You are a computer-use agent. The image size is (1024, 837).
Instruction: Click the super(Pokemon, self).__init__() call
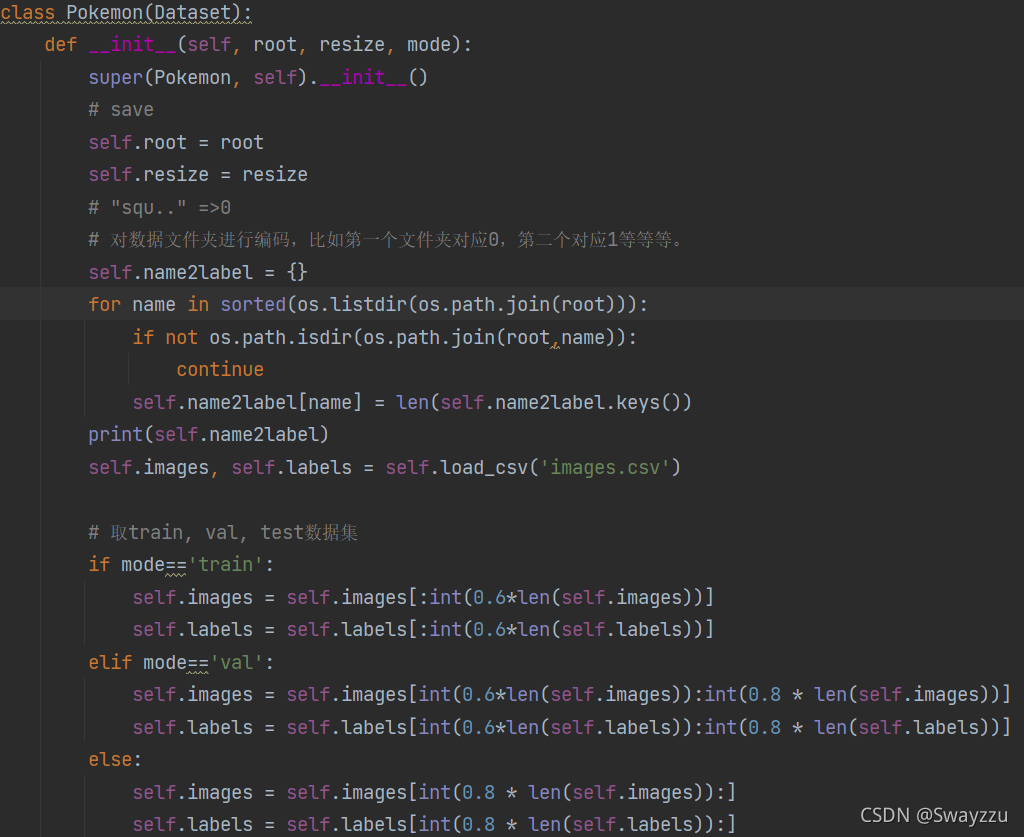click(x=258, y=77)
